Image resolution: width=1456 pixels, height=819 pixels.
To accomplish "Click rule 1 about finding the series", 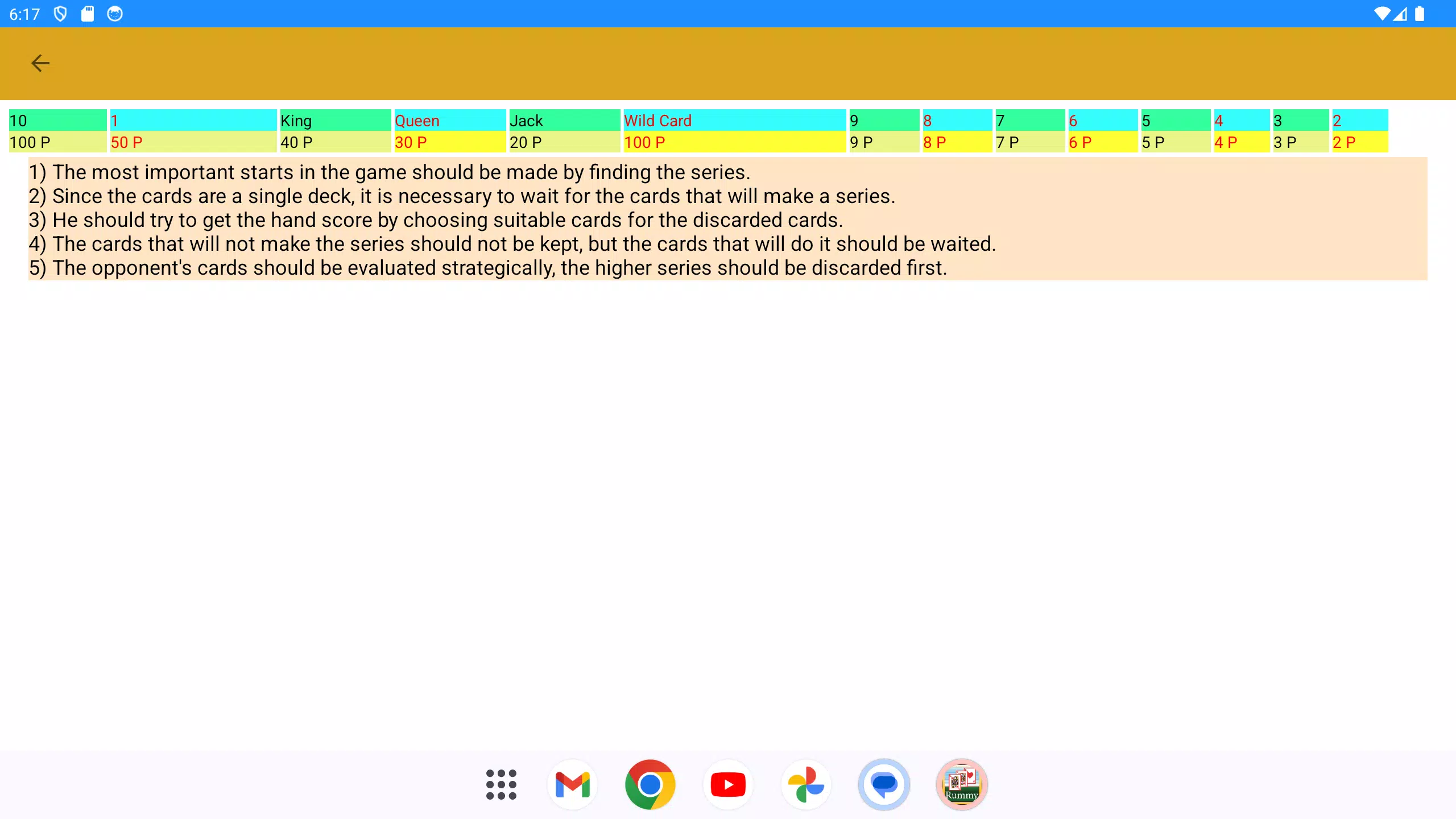I will 390,172.
